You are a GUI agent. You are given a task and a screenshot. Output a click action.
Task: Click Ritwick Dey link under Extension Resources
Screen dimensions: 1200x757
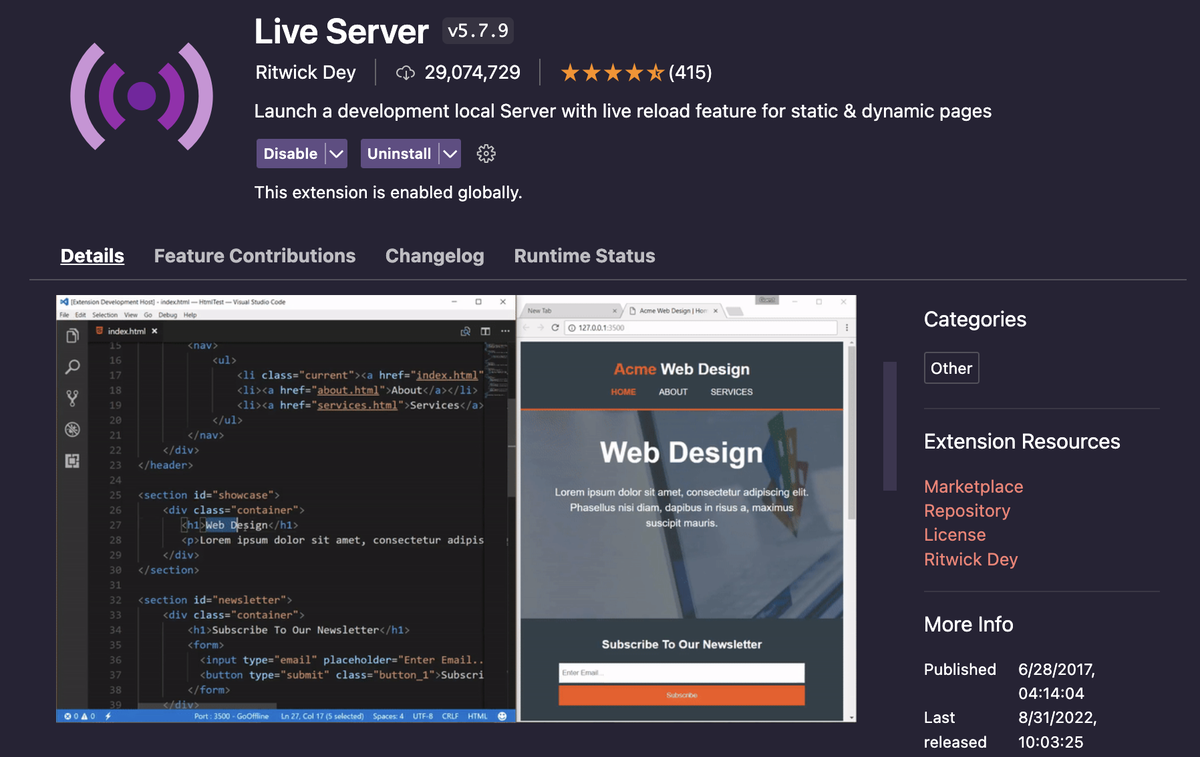pos(971,559)
